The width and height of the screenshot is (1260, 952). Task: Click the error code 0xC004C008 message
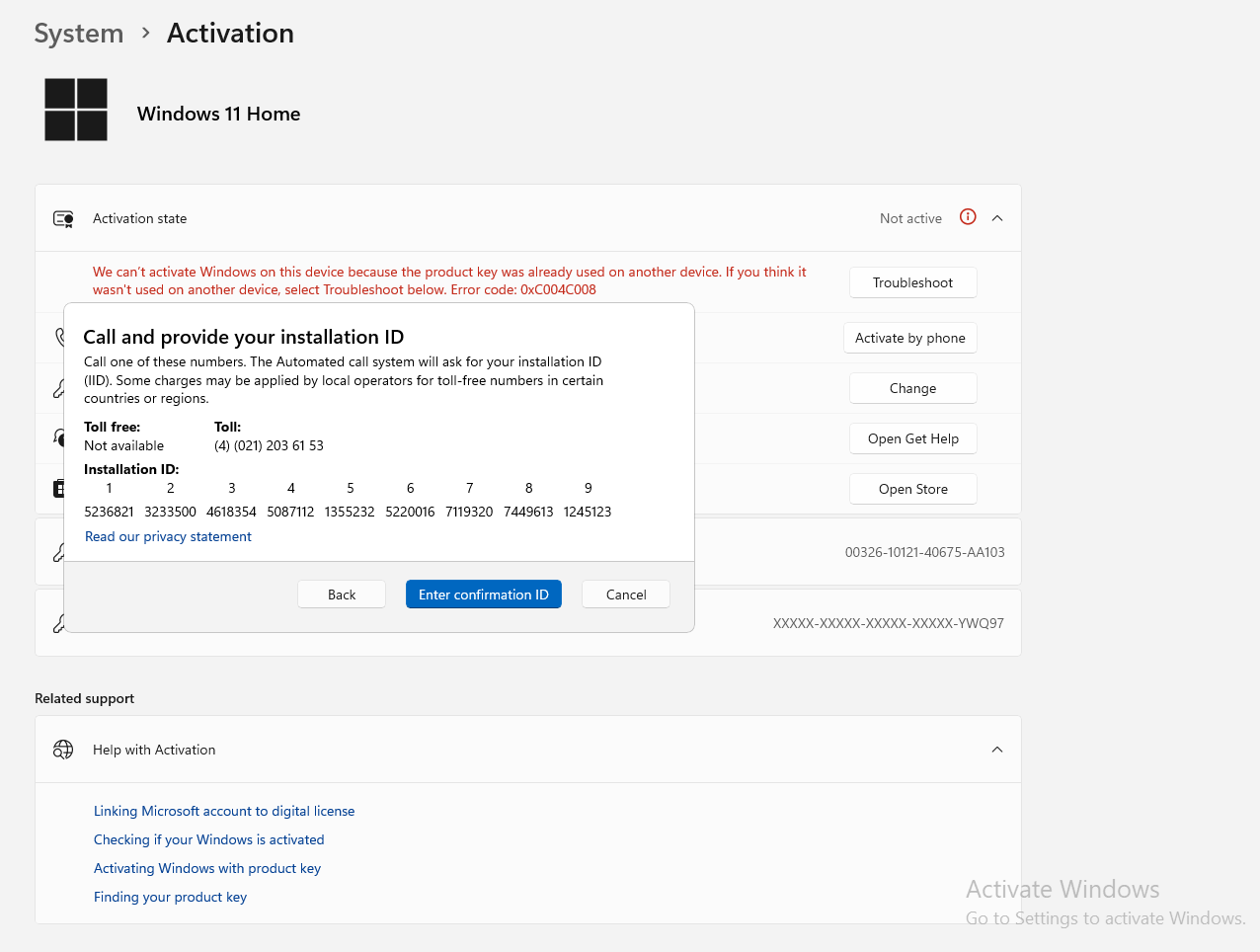pos(449,280)
